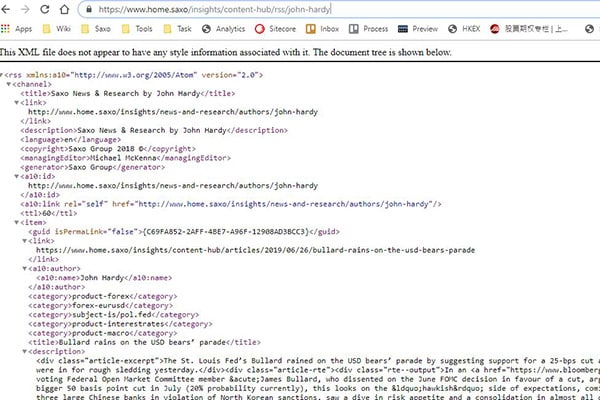Open the Analytics bookmark
Viewport: 600px width, 400px height.
(x=223, y=29)
